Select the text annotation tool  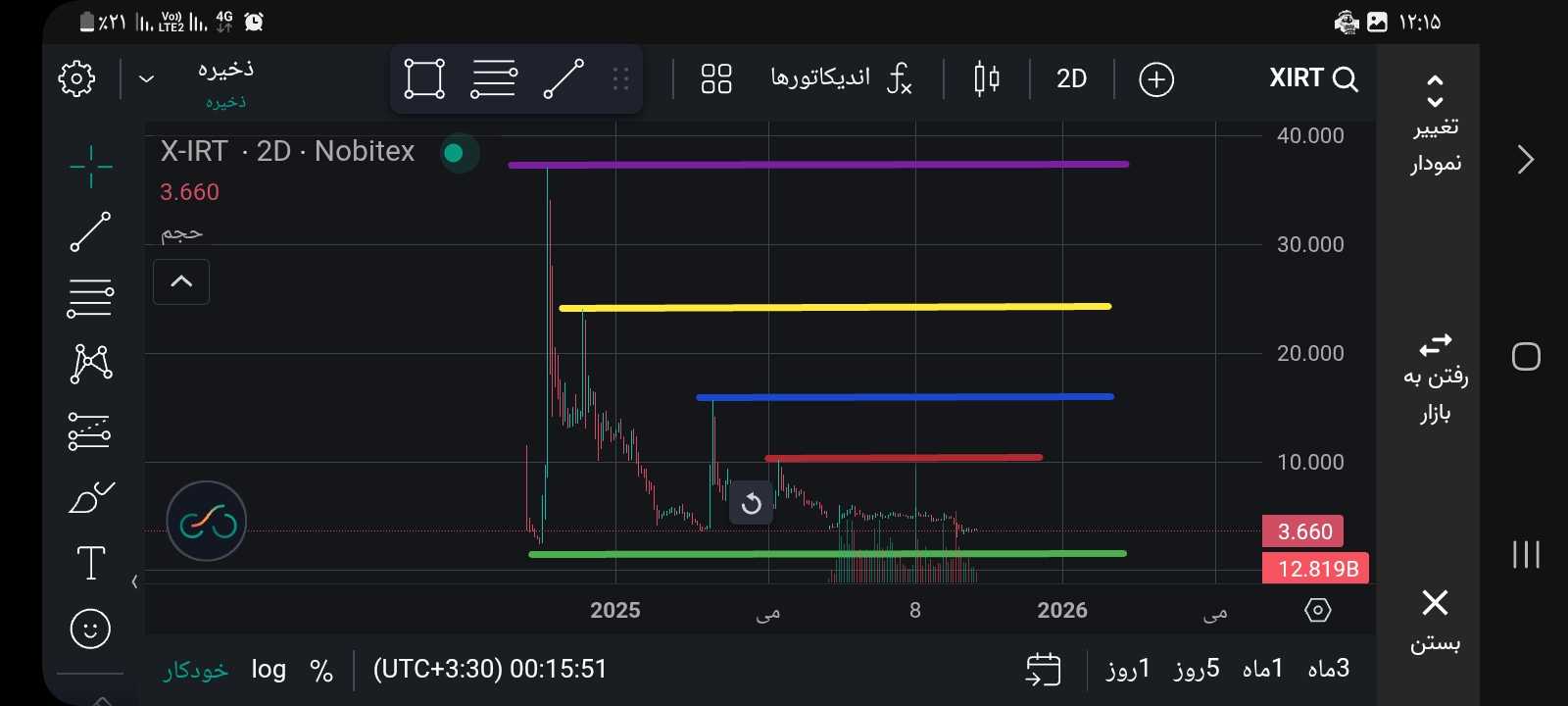point(91,563)
